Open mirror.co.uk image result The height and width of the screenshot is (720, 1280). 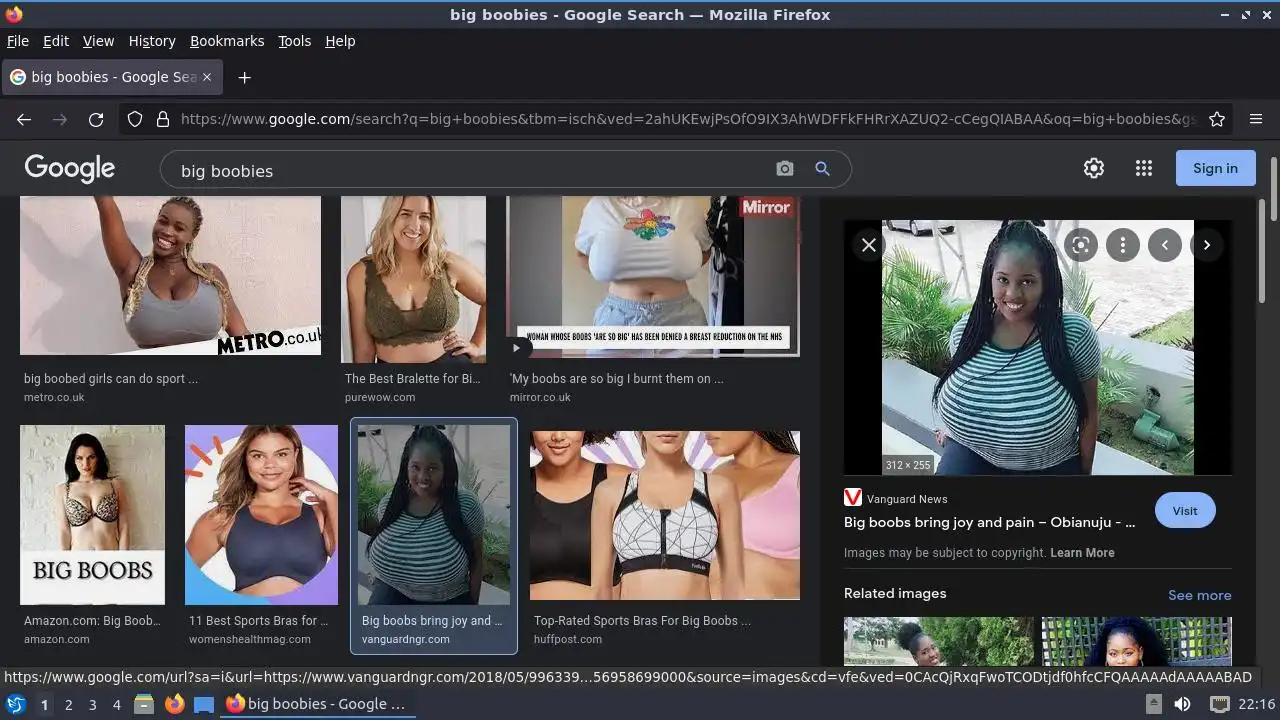point(653,276)
